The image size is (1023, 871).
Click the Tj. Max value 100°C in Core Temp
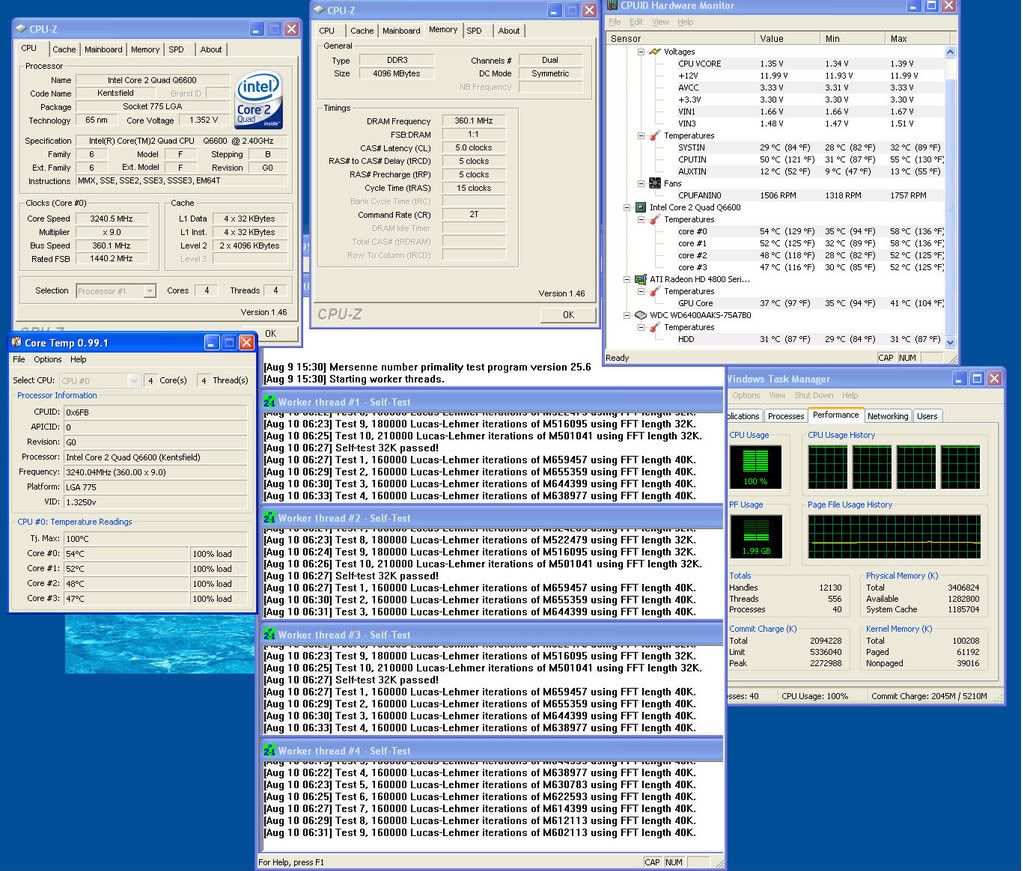tap(155, 539)
